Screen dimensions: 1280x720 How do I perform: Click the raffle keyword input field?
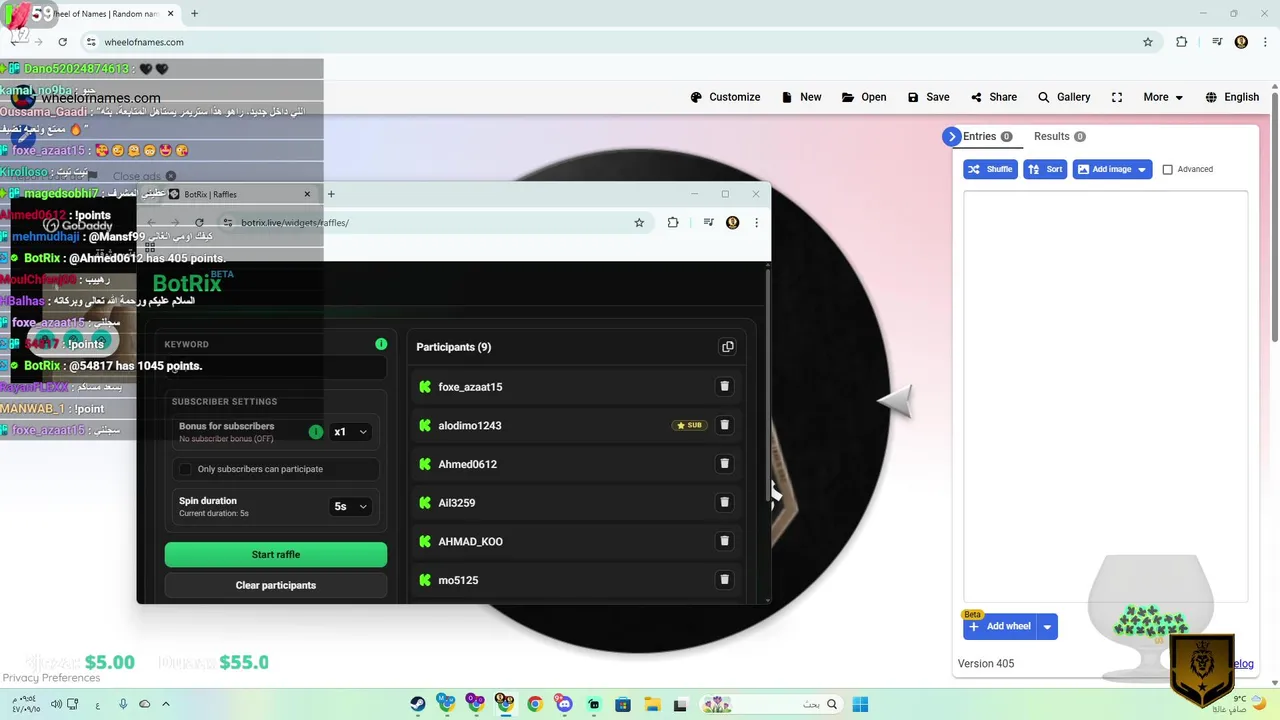pyautogui.click(x=276, y=367)
